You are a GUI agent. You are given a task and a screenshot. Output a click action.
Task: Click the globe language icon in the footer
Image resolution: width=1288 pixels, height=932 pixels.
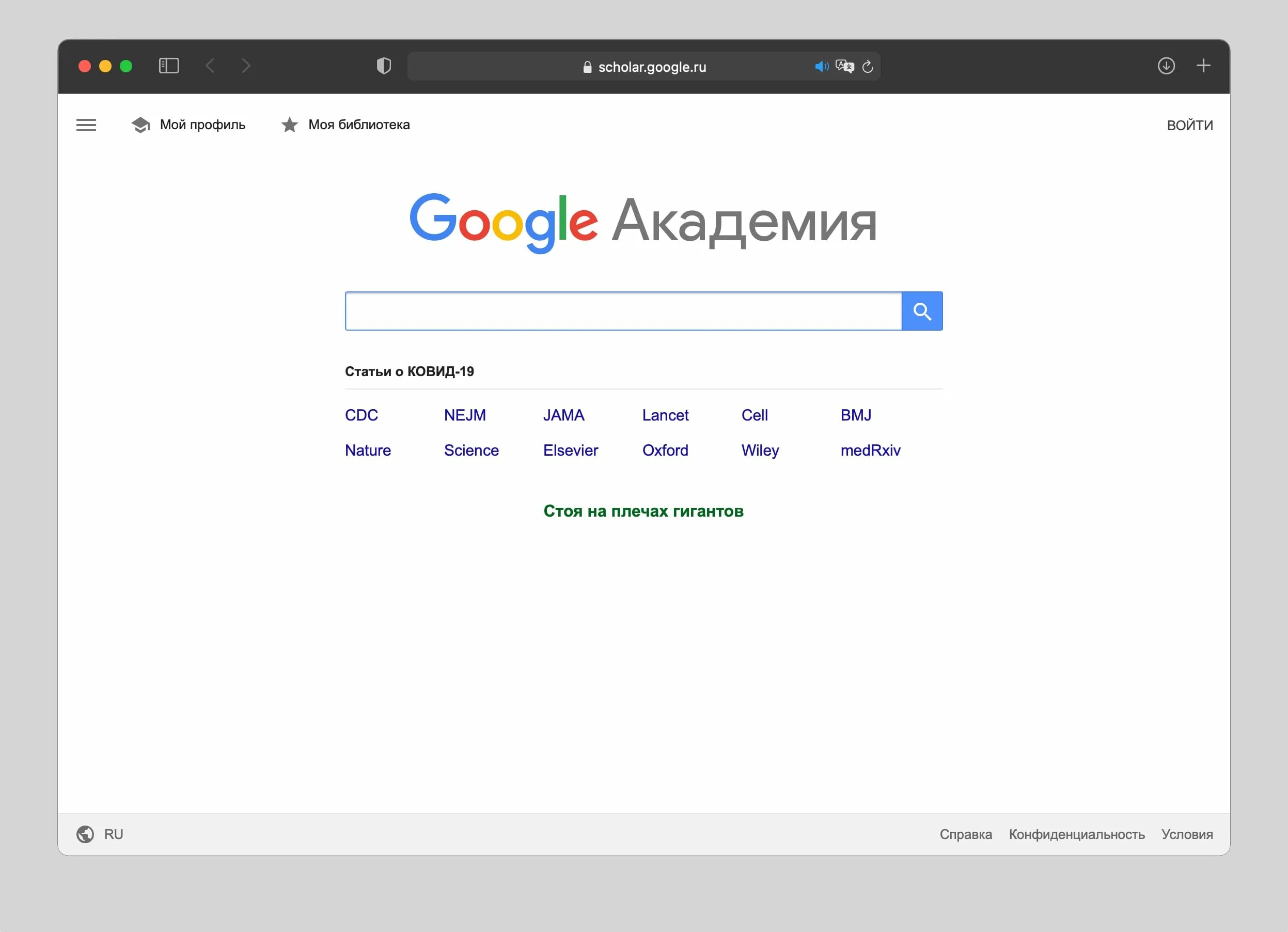tap(85, 834)
